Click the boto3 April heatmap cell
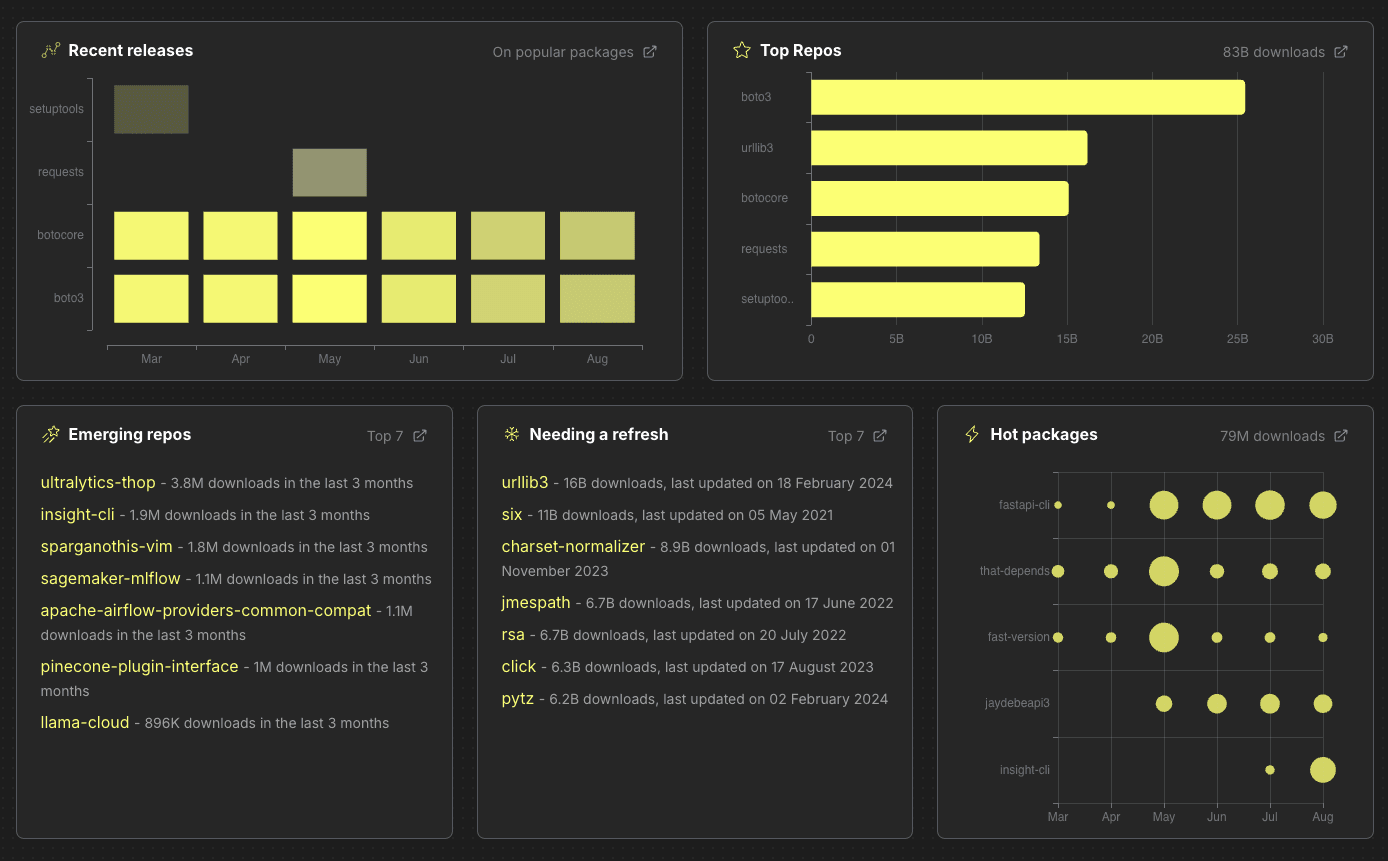 [241, 299]
